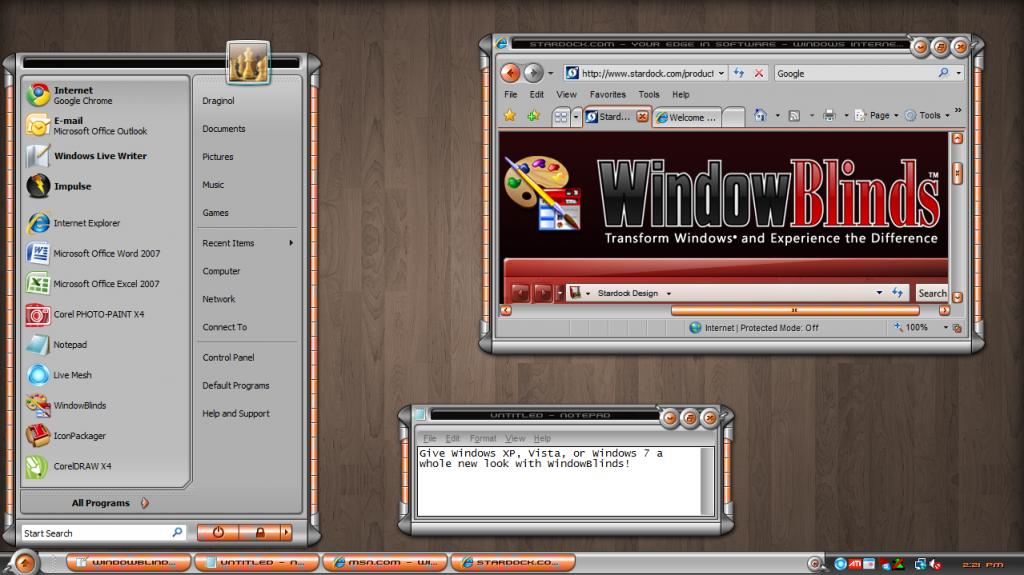Click the Internet Explorer back button

(510, 73)
